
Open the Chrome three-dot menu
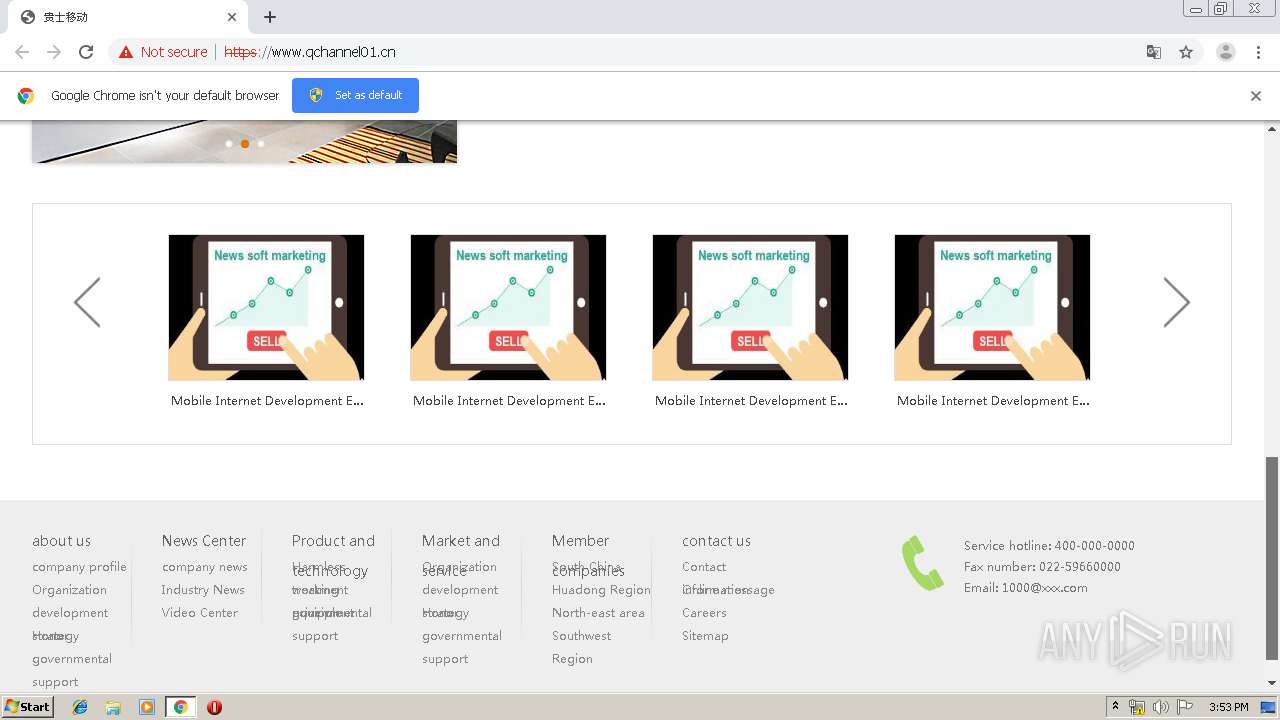click(x=1258, y=52)
